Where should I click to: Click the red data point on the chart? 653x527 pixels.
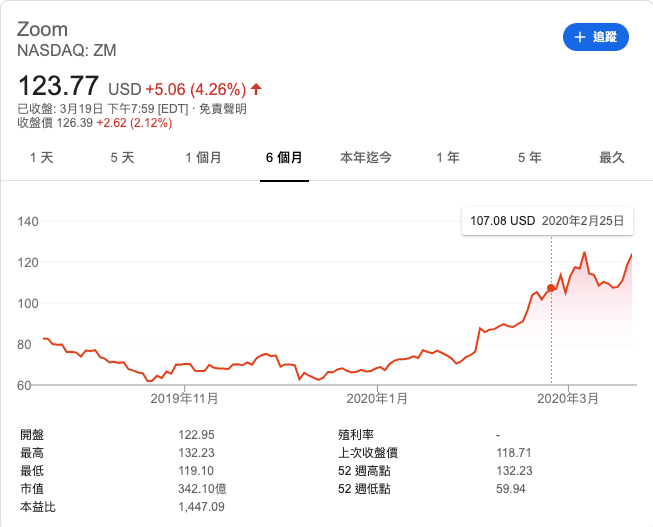click(551, 288)
